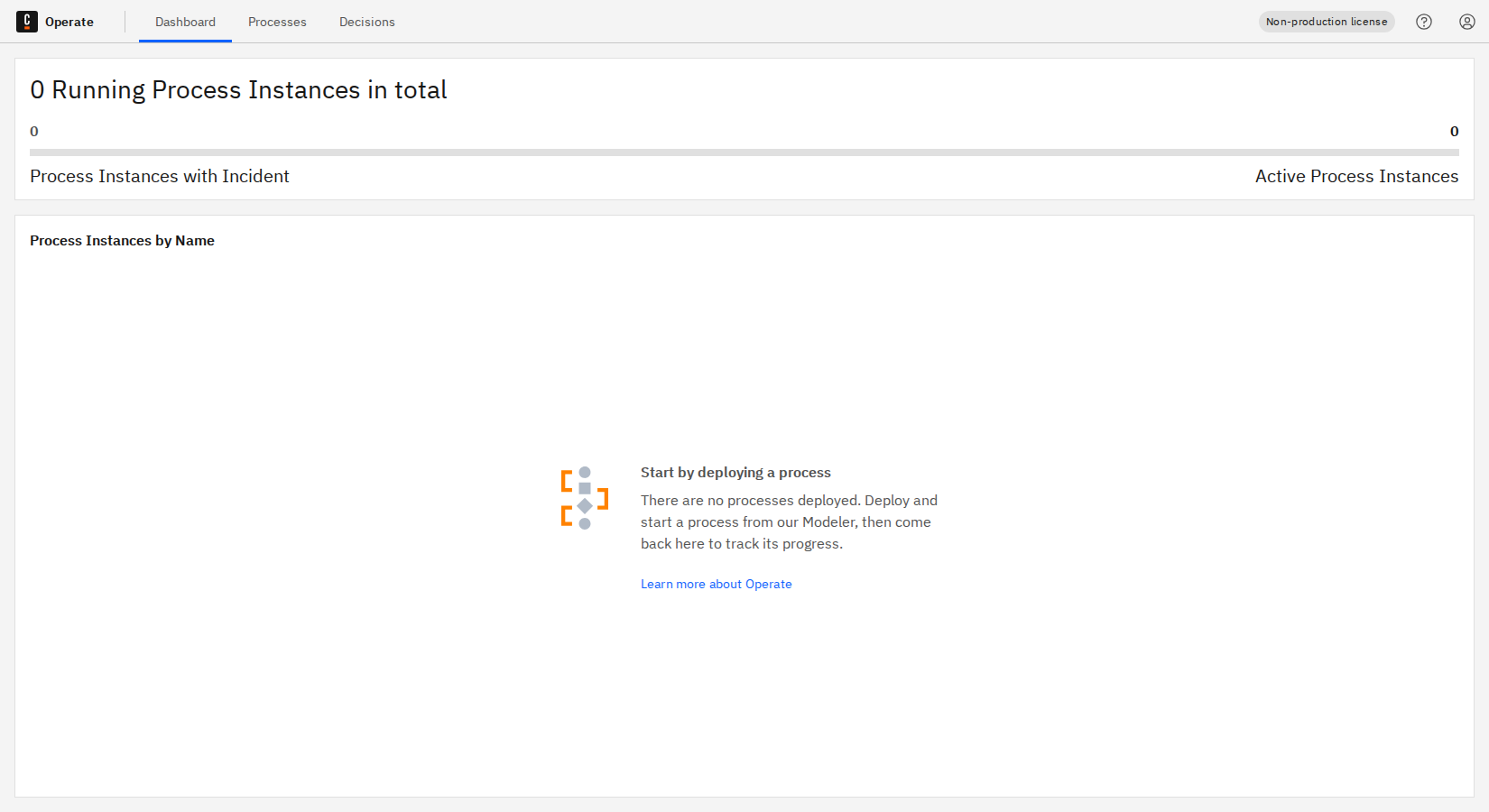Screen dimensions: 1489x812
Task: Go to the Decisions tab
Action: click(x=366, y=22)
